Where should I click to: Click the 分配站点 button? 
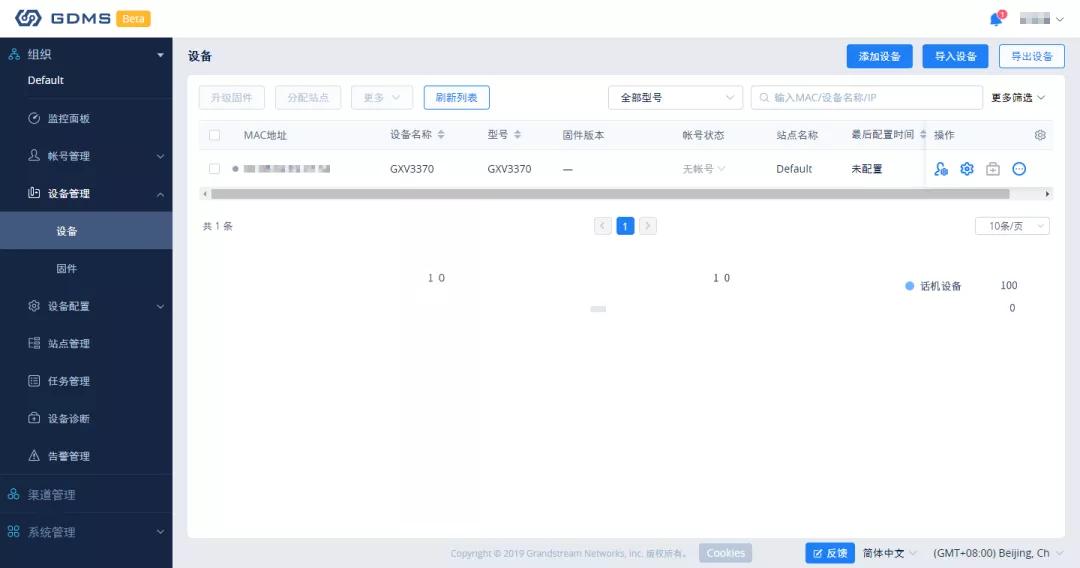308,98
